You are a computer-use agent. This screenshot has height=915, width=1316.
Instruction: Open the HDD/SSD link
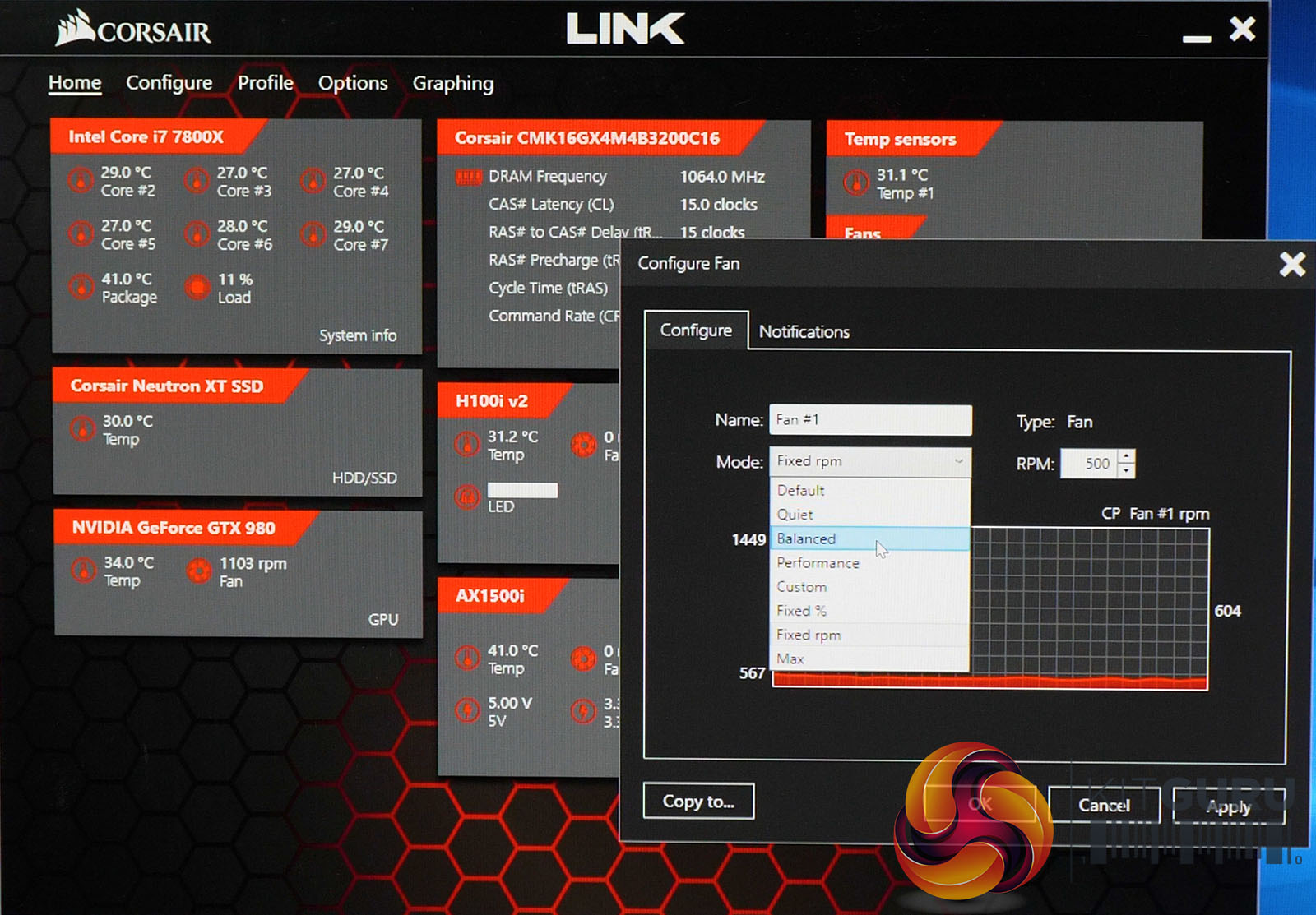coord(364,478)
